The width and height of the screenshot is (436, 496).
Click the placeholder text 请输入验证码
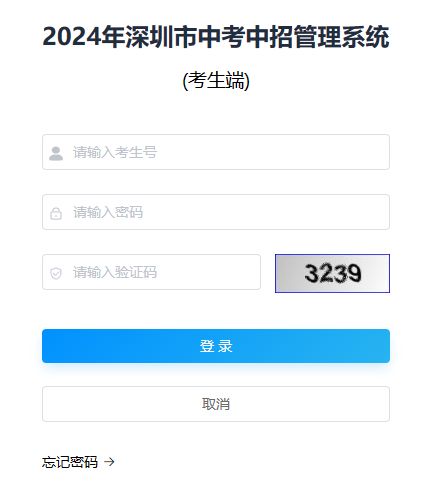click(115, 272)
